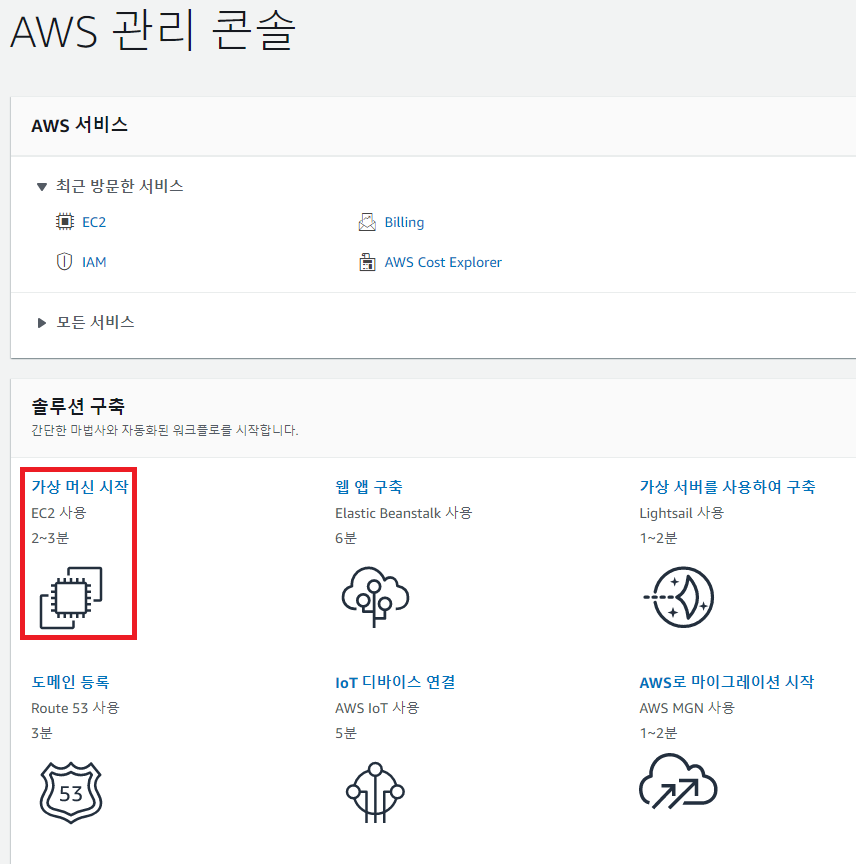Viewport: 856px width, 864px height.
Task: Click the 'AWS 서비스' panel heading
Action: [79, 125]
